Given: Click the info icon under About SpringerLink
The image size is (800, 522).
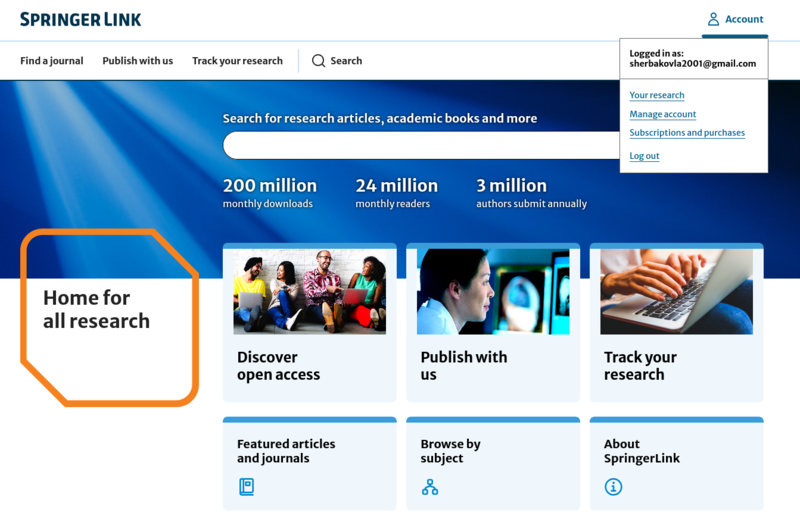Looking at the screenshot, I should 613,487.
